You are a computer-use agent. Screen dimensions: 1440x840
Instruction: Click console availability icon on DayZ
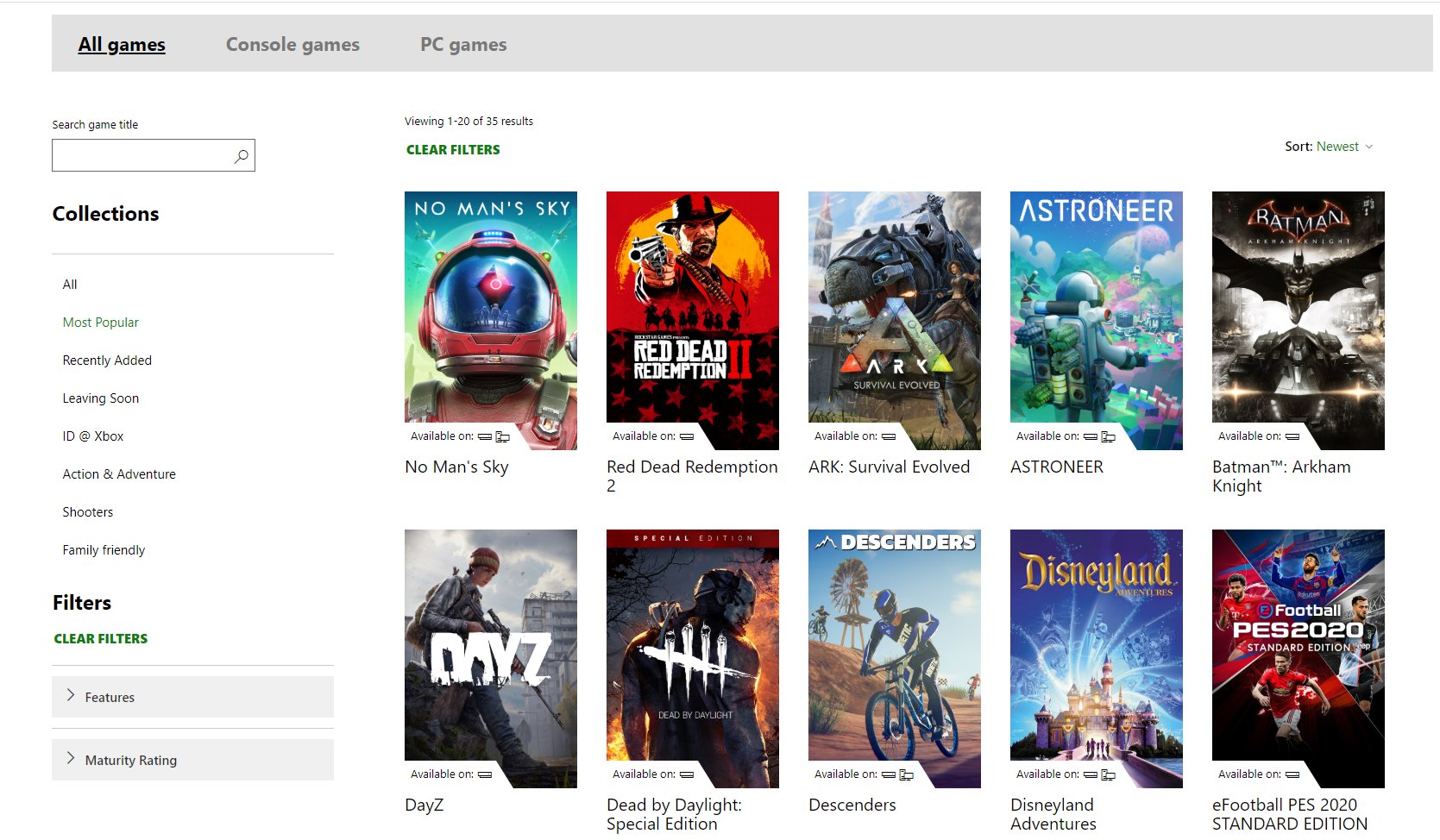tap(485, 774)
